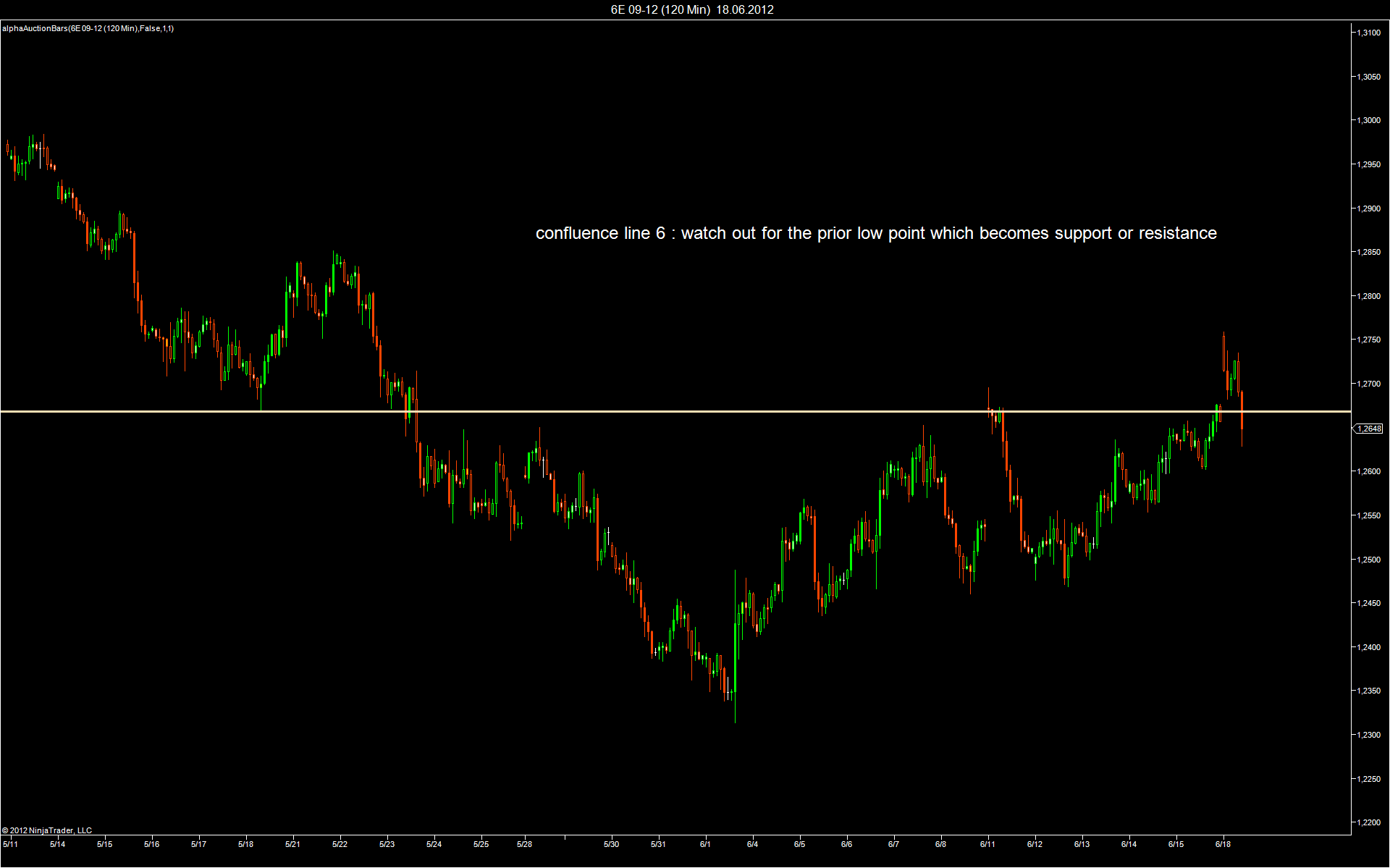Click the 5/28 date label
This screenshot has width=1390, height=868.
524,844
